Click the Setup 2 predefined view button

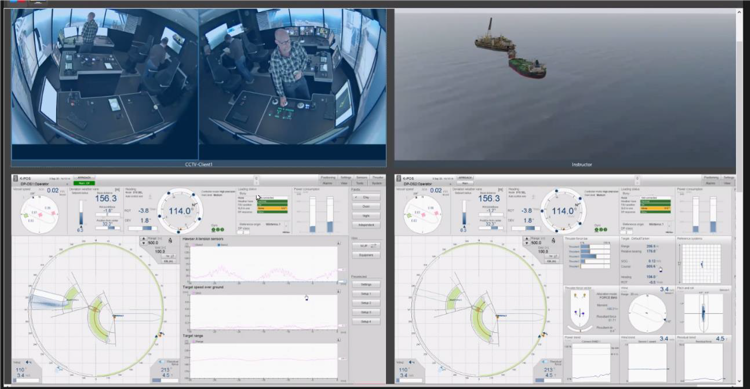click(x=366, y=303)
